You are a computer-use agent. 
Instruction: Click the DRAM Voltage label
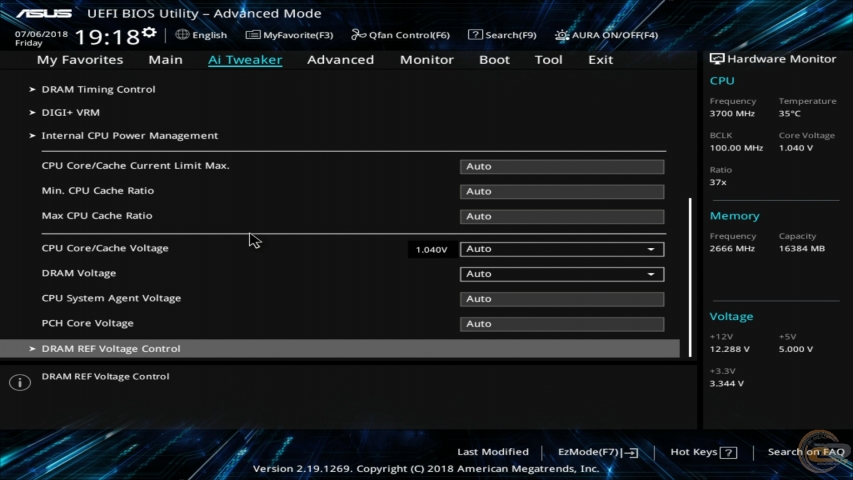click(79, 273)
